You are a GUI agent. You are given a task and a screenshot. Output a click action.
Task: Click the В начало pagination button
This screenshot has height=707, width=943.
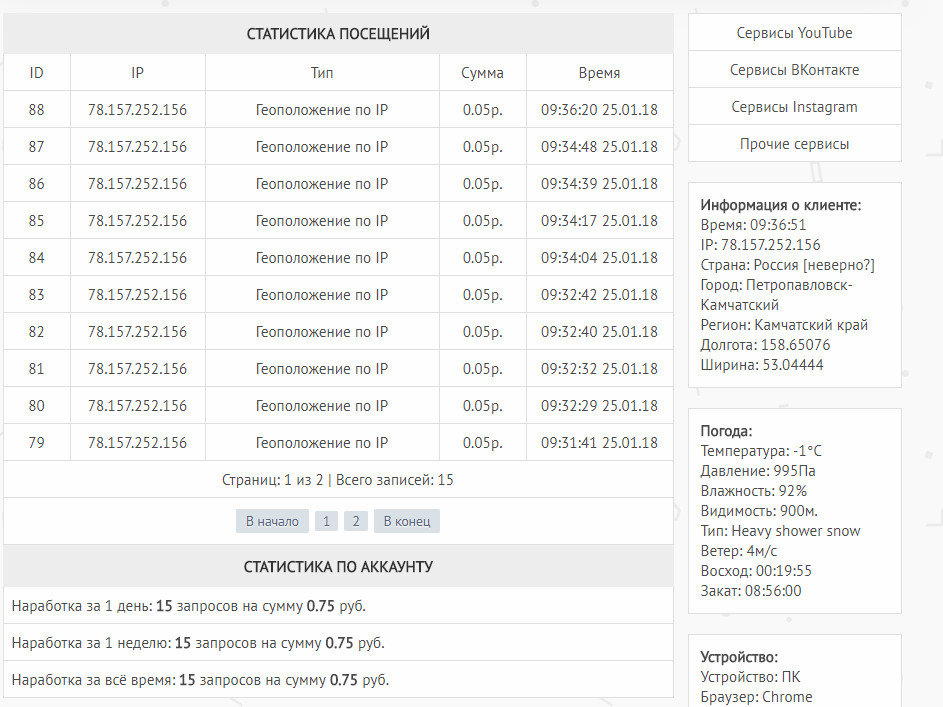pyautogui.click(x=272, y=521)
